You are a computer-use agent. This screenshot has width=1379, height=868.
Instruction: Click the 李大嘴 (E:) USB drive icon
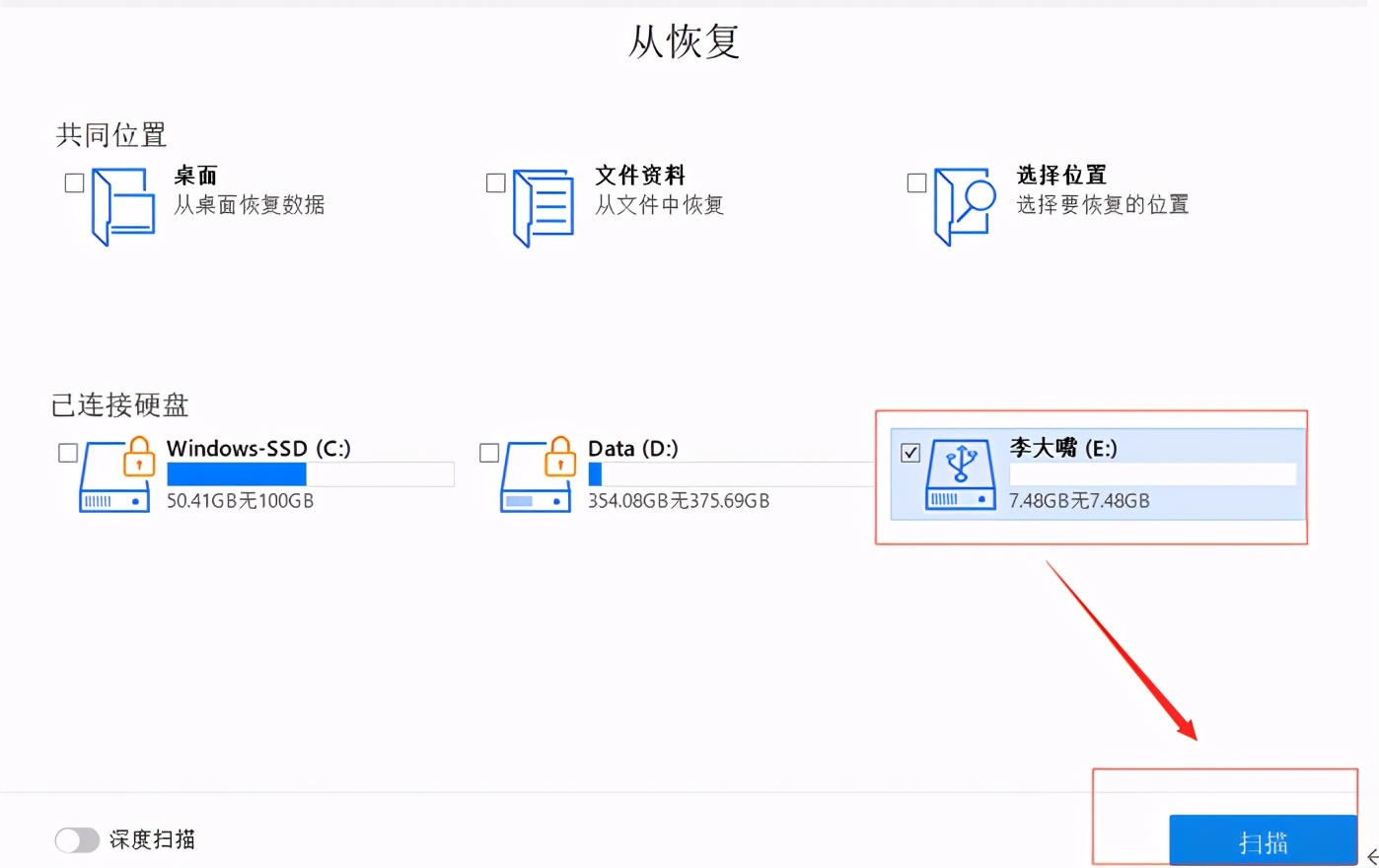click(961, 474)
